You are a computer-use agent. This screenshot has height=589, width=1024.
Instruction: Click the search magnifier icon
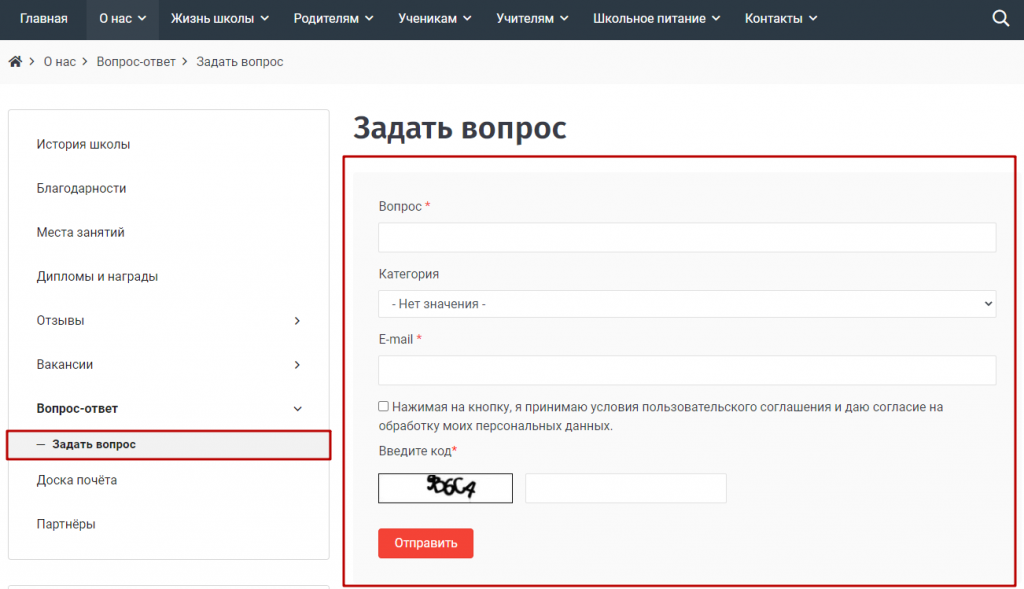point(1000,18)
